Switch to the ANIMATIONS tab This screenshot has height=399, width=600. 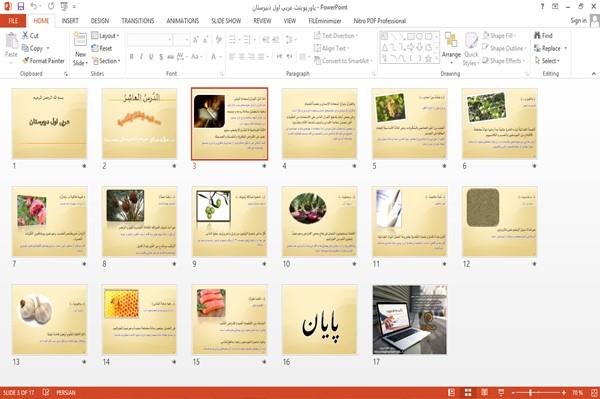click(x=183, y=21)
